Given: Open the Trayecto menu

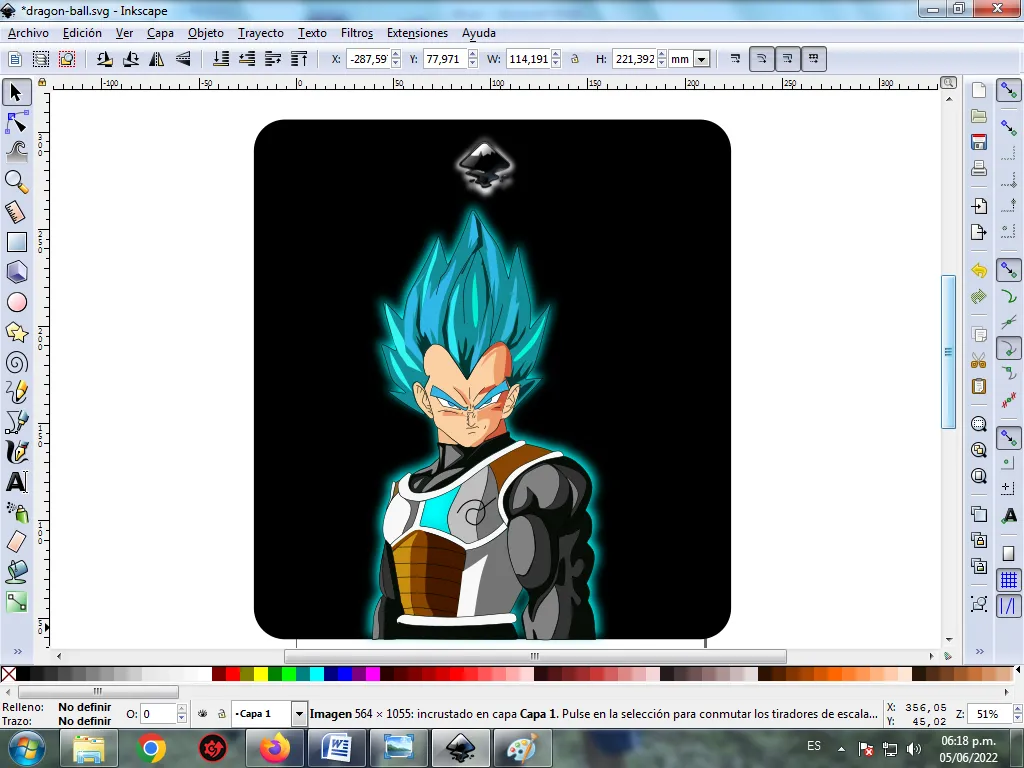Looking at the screenshot, I should pyautogui.click(x=261, y=33).
